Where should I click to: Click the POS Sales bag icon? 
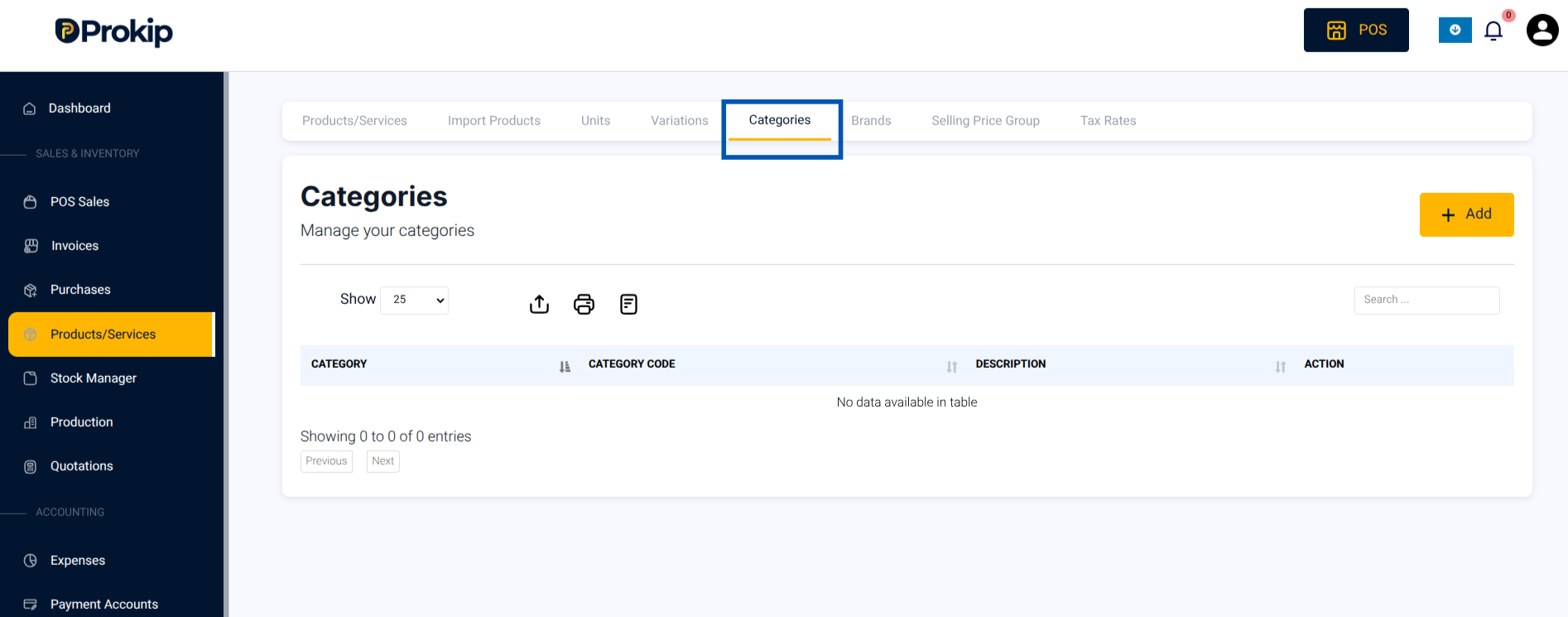[31, 202]
